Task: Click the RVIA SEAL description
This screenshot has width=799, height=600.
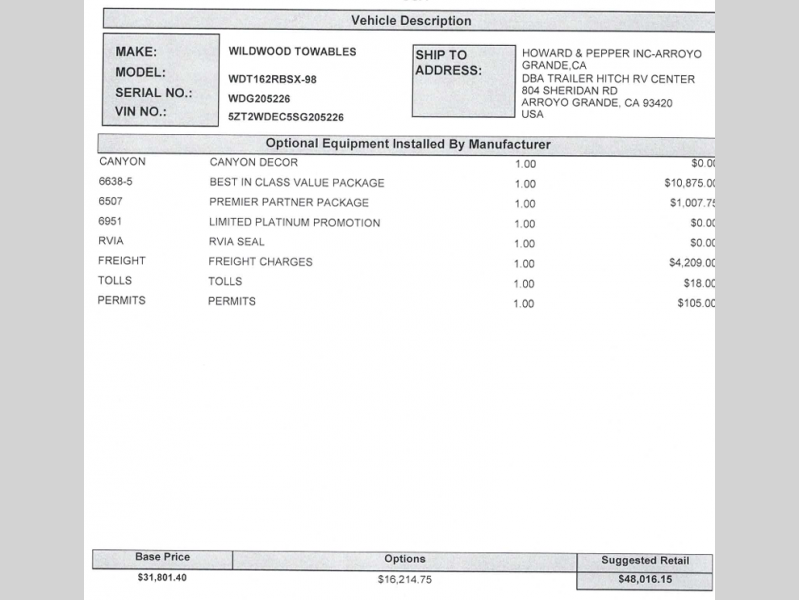Action: point(239,242)
